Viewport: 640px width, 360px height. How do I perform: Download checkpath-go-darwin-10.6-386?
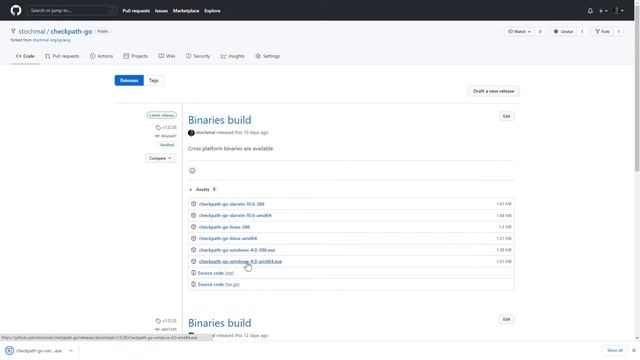tap(231, 204)
